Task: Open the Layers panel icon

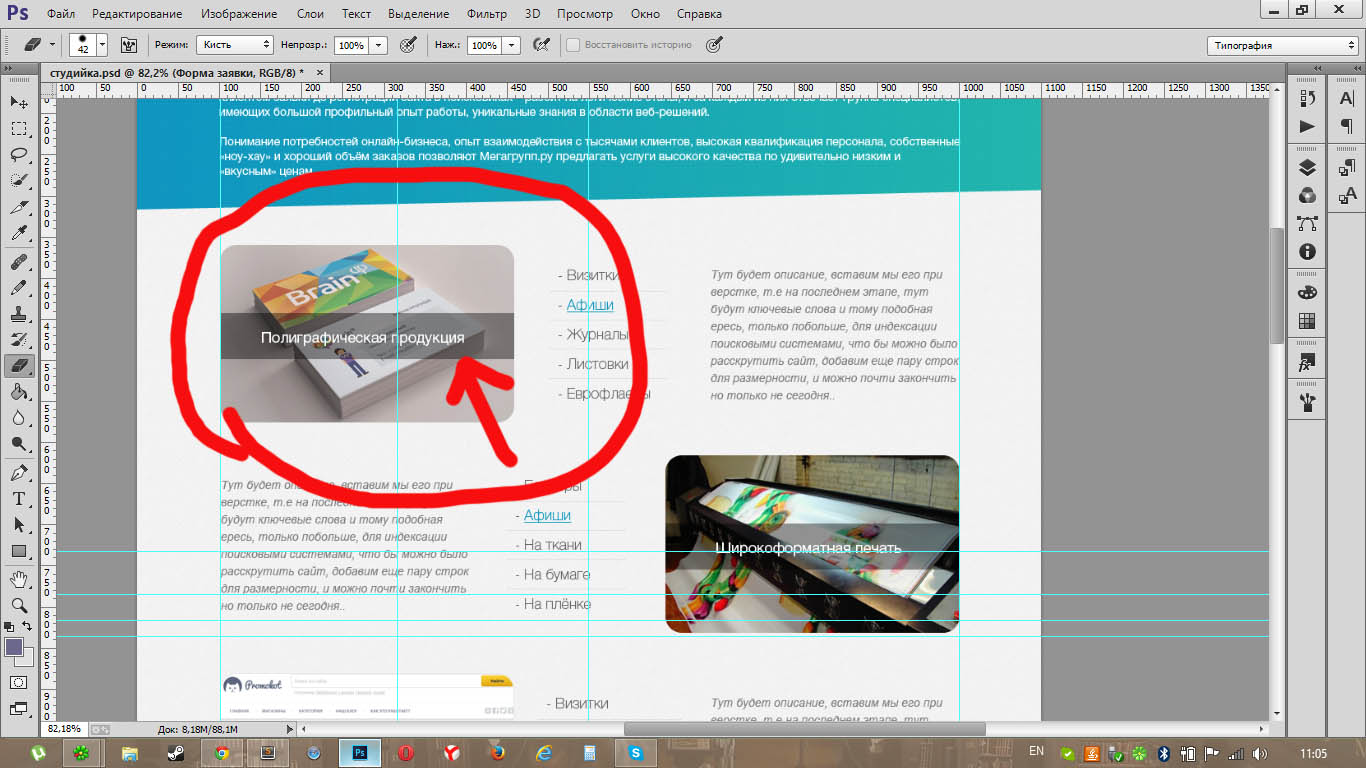Action: (1307, 168)
